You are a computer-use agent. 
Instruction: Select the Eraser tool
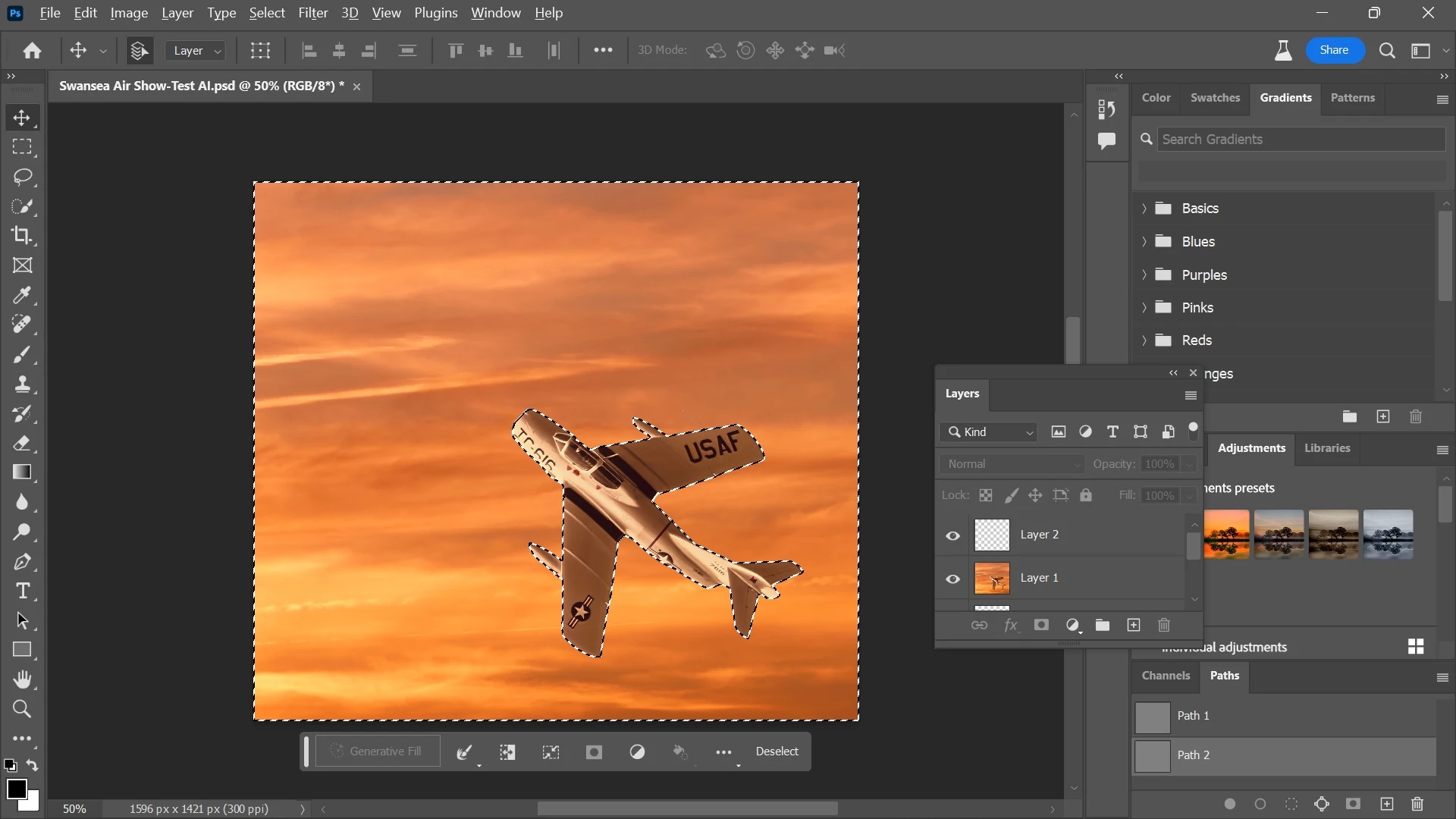22,444
